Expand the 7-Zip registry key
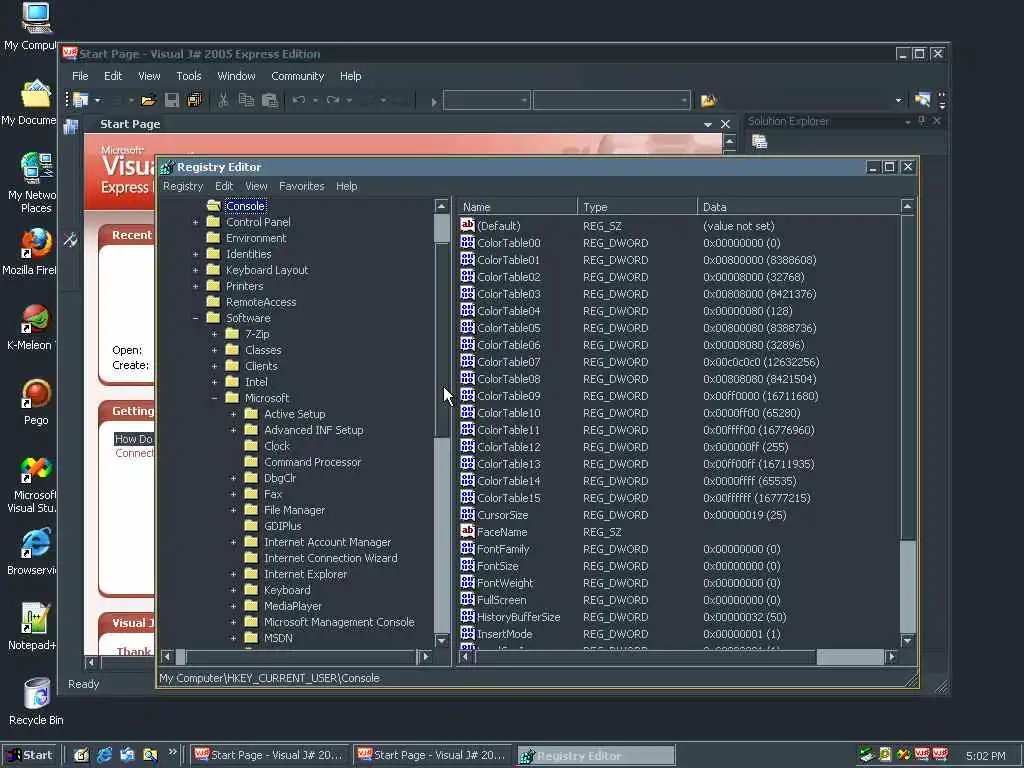Viewport: 1024px width, 768px height. (x=214, y=334)
